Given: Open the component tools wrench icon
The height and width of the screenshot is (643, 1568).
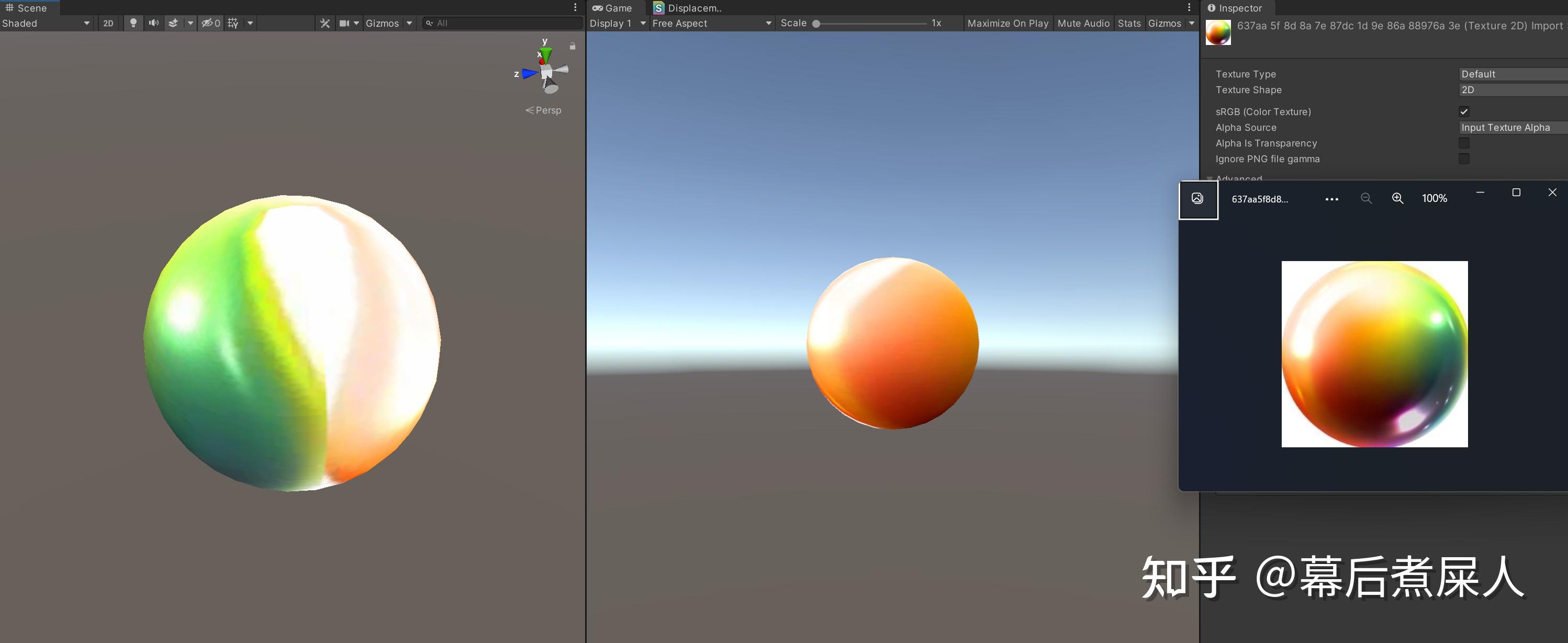Looking at the screenshot, I should (325, 23).
